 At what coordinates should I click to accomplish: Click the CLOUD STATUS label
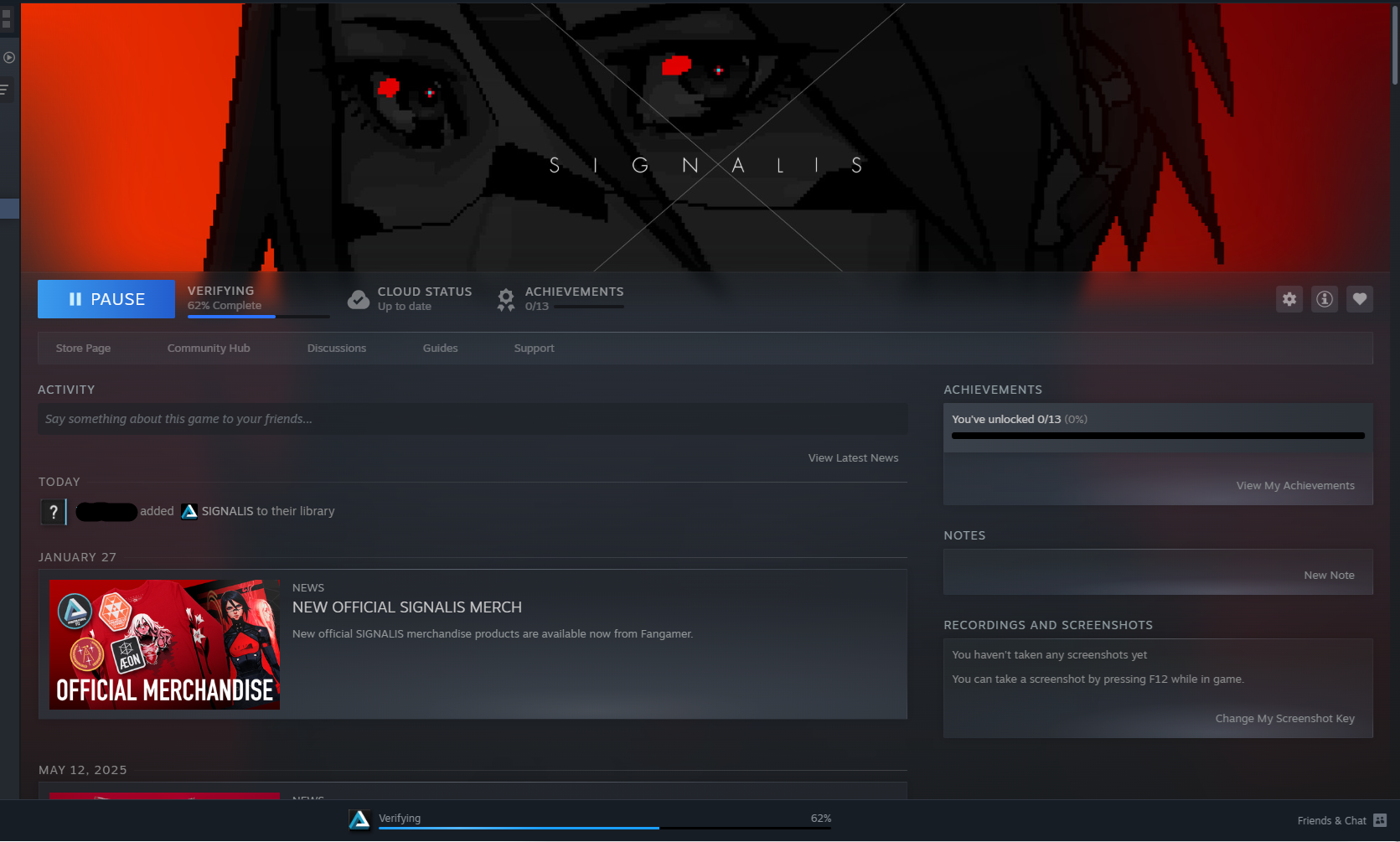(x=425, y=292)
